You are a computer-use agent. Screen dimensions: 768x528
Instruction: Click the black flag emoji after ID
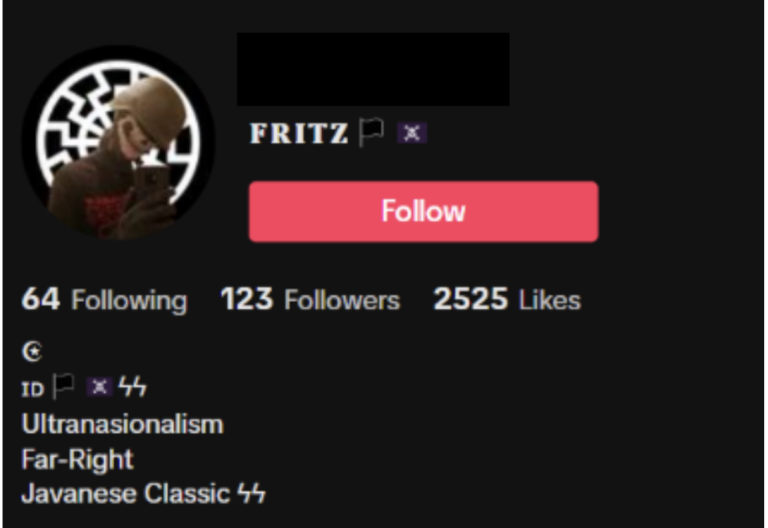pos(64,386)
